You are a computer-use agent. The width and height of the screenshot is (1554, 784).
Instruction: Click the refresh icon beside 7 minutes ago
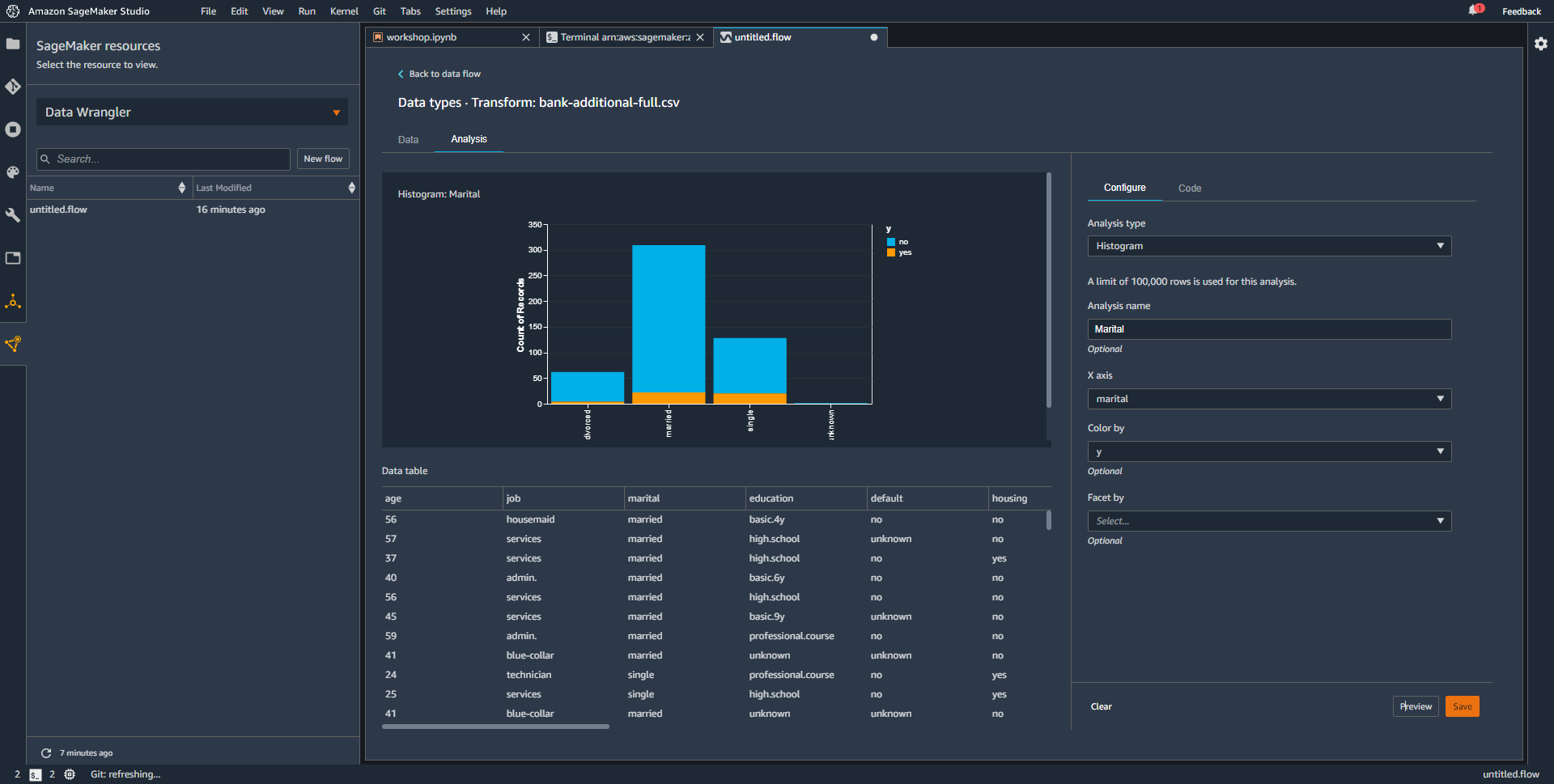(46, 753)
